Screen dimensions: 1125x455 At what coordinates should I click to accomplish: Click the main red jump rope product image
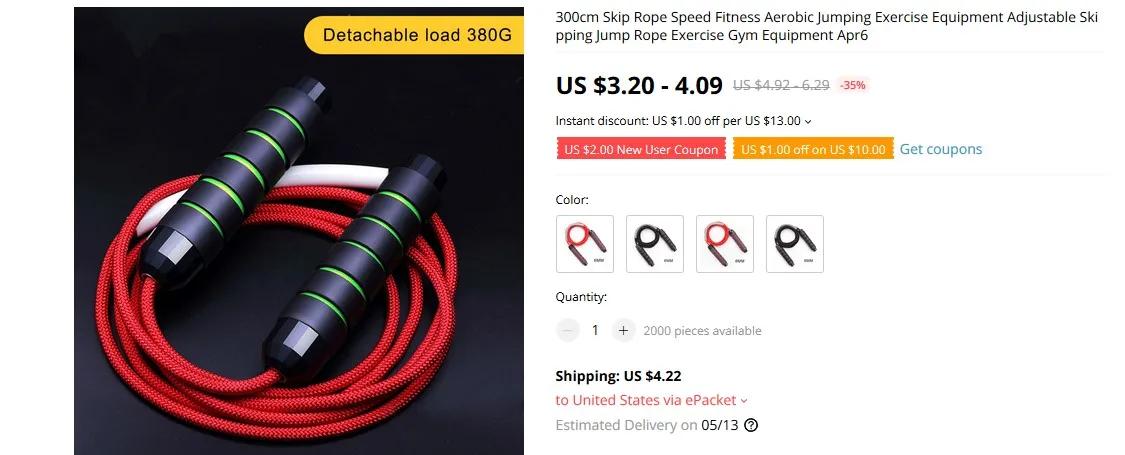pos(298,231)
